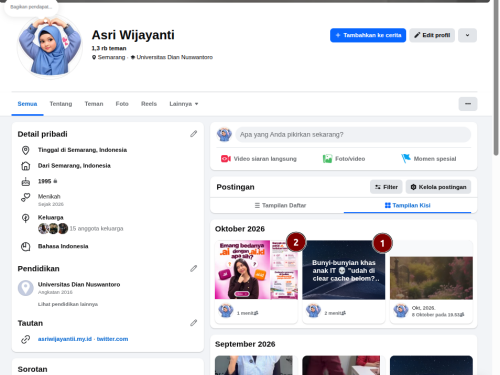
Task: Switch to the Semua tab
Action: point(27,104)
